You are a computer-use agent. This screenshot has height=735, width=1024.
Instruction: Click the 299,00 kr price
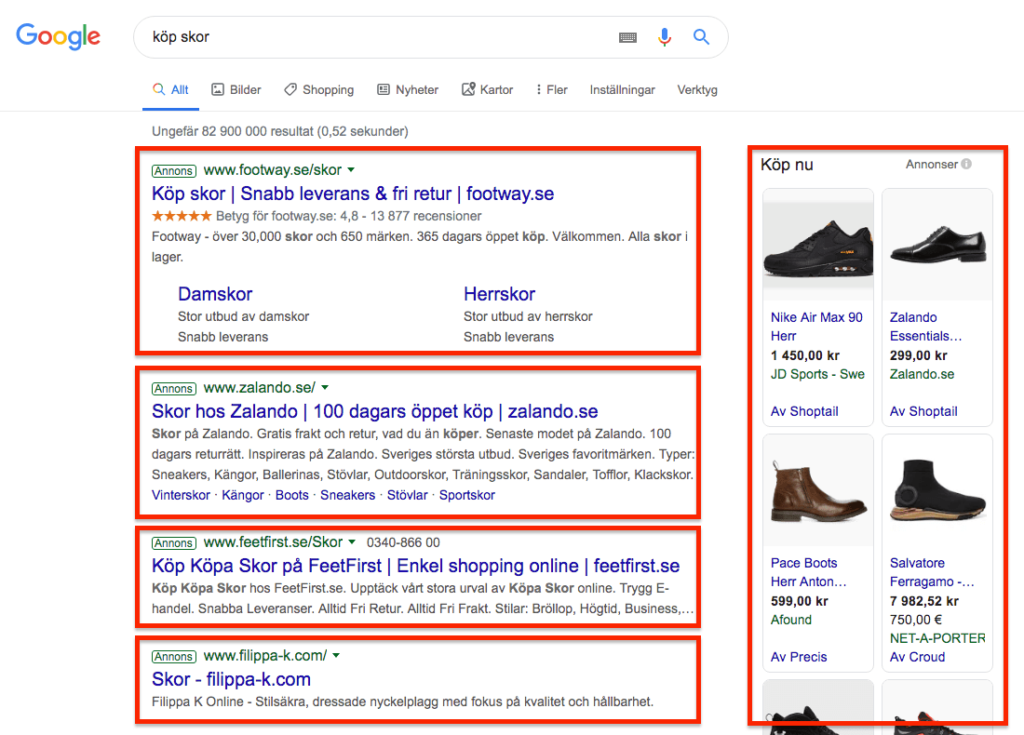918,355
